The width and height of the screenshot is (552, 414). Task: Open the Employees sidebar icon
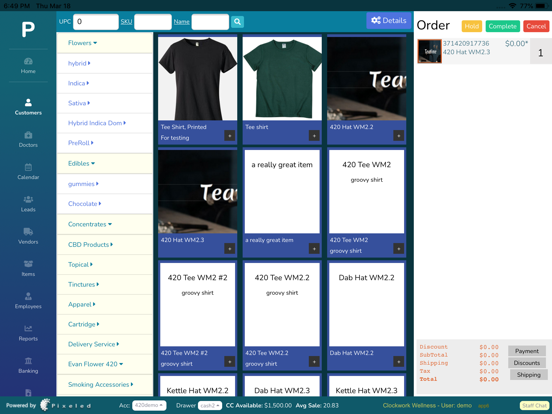(x=28, y=301)
